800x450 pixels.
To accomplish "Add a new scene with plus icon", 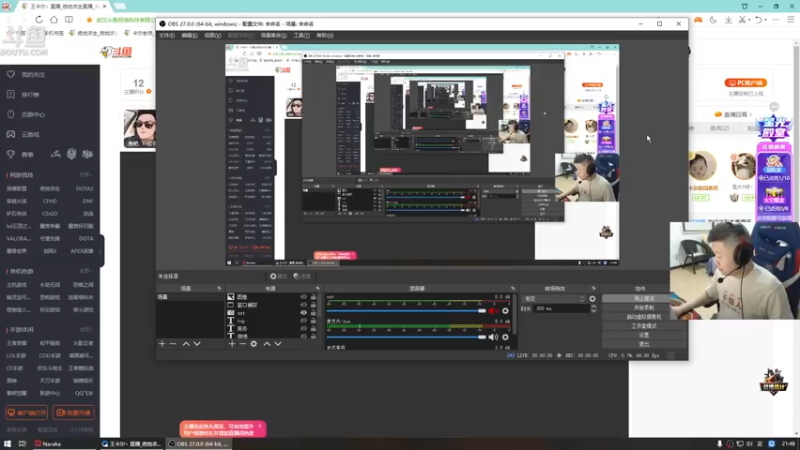I will coord(162,344).
